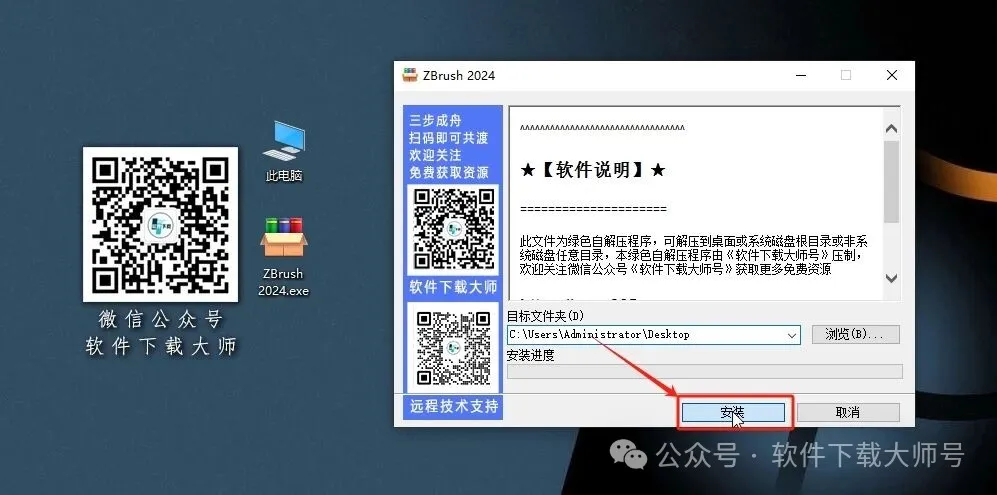Screen dimensions: 997x495
Task: Click the lower QR code in installer sidebar
Action: click(453, 347)
